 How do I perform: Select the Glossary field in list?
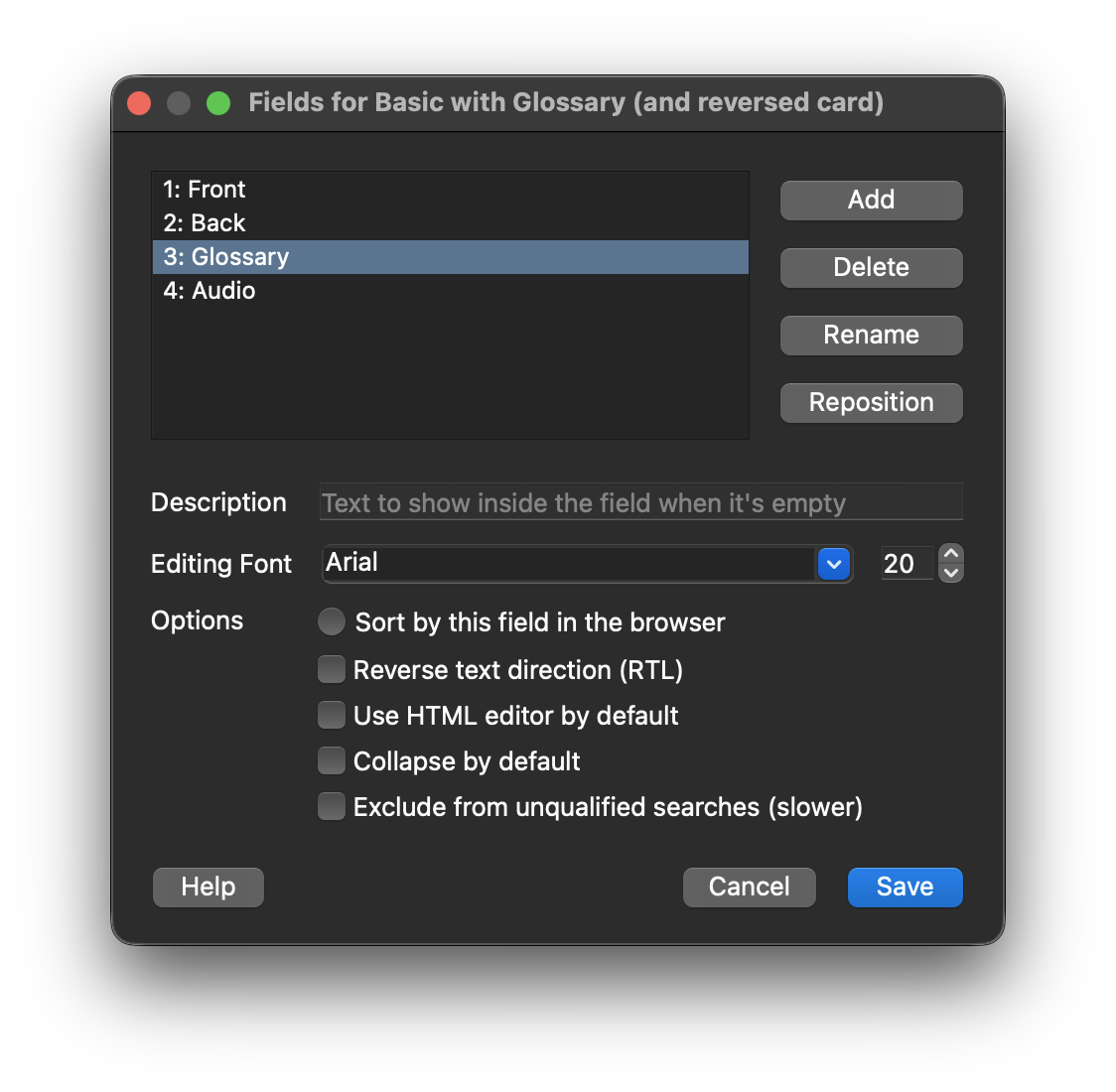pyautogui.click(x=226, y=257)
